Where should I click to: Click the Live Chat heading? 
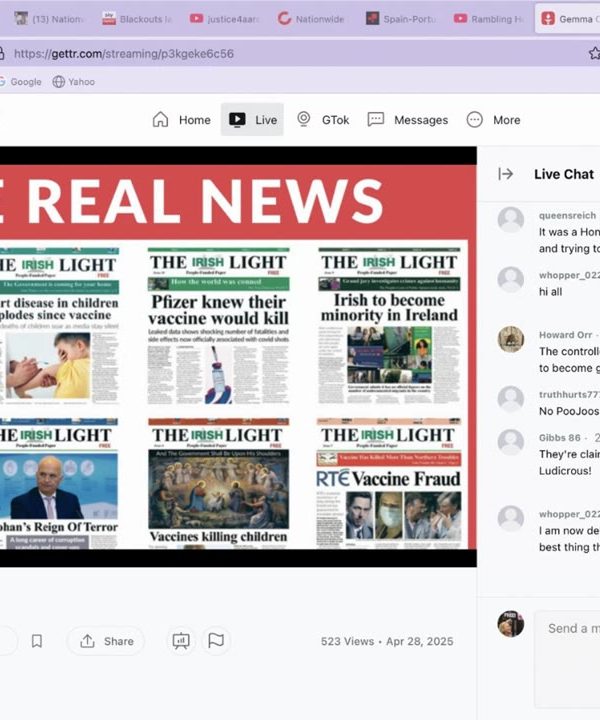(564, 174)
